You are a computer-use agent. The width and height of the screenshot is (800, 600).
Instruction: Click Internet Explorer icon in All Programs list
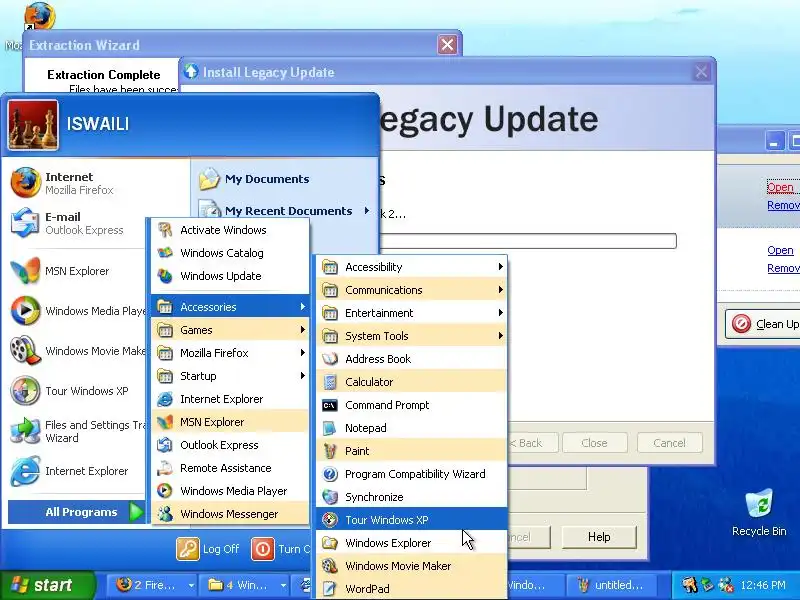coord(165,399)
